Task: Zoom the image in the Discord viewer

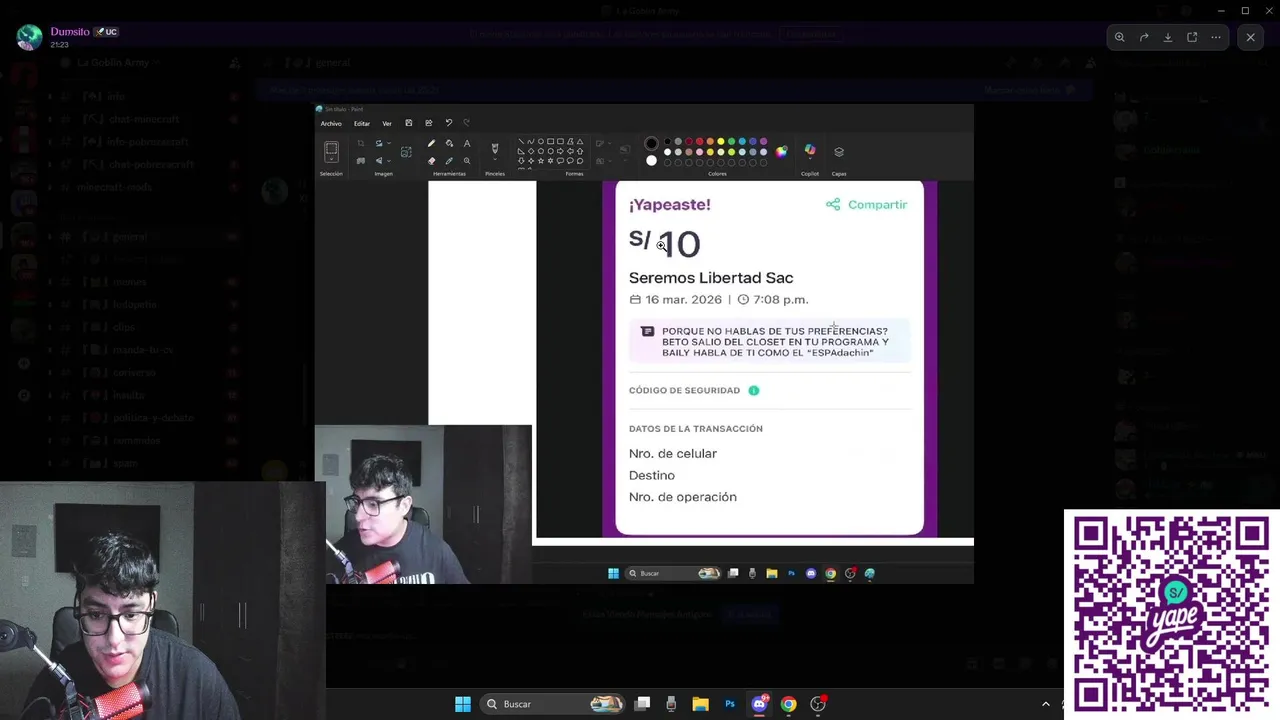Action: tap(1120, 37)
